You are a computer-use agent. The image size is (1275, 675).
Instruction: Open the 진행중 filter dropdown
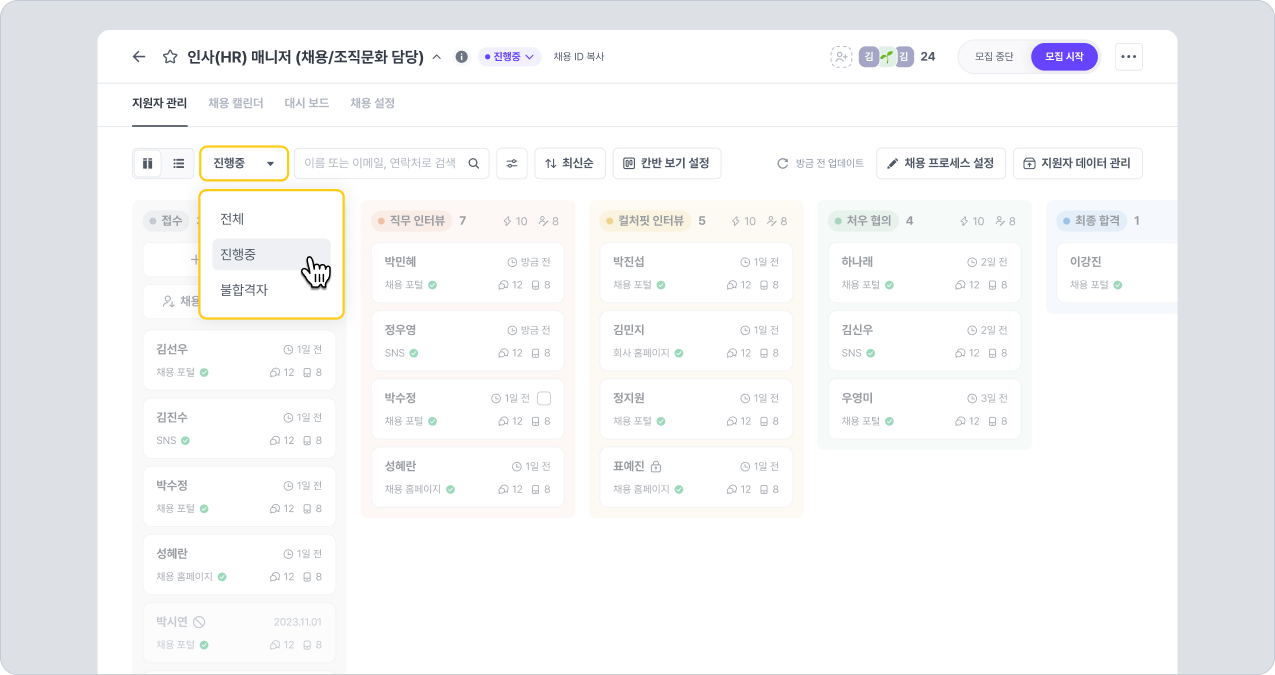(244, 163)
